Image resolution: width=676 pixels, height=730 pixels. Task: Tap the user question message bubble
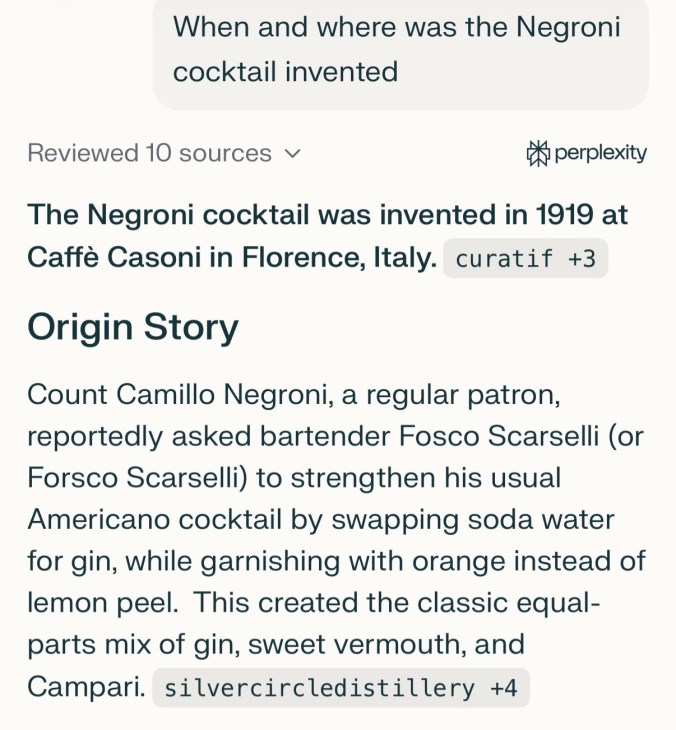click(x=400, y=49)
